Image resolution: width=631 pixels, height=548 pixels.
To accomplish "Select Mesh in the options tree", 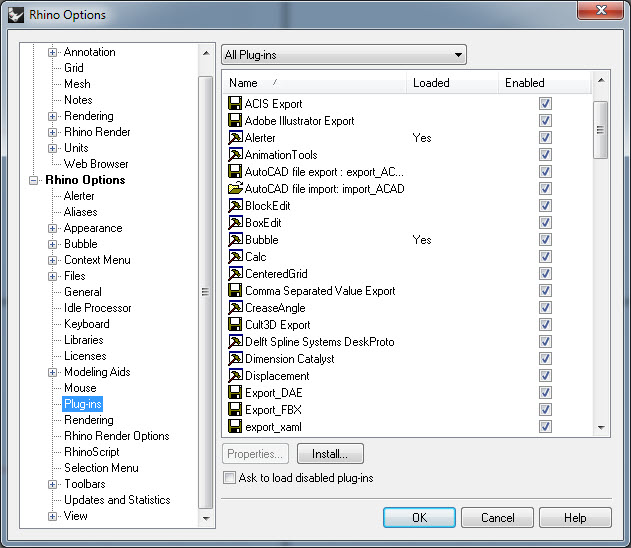I will click(x=77, y=84).
